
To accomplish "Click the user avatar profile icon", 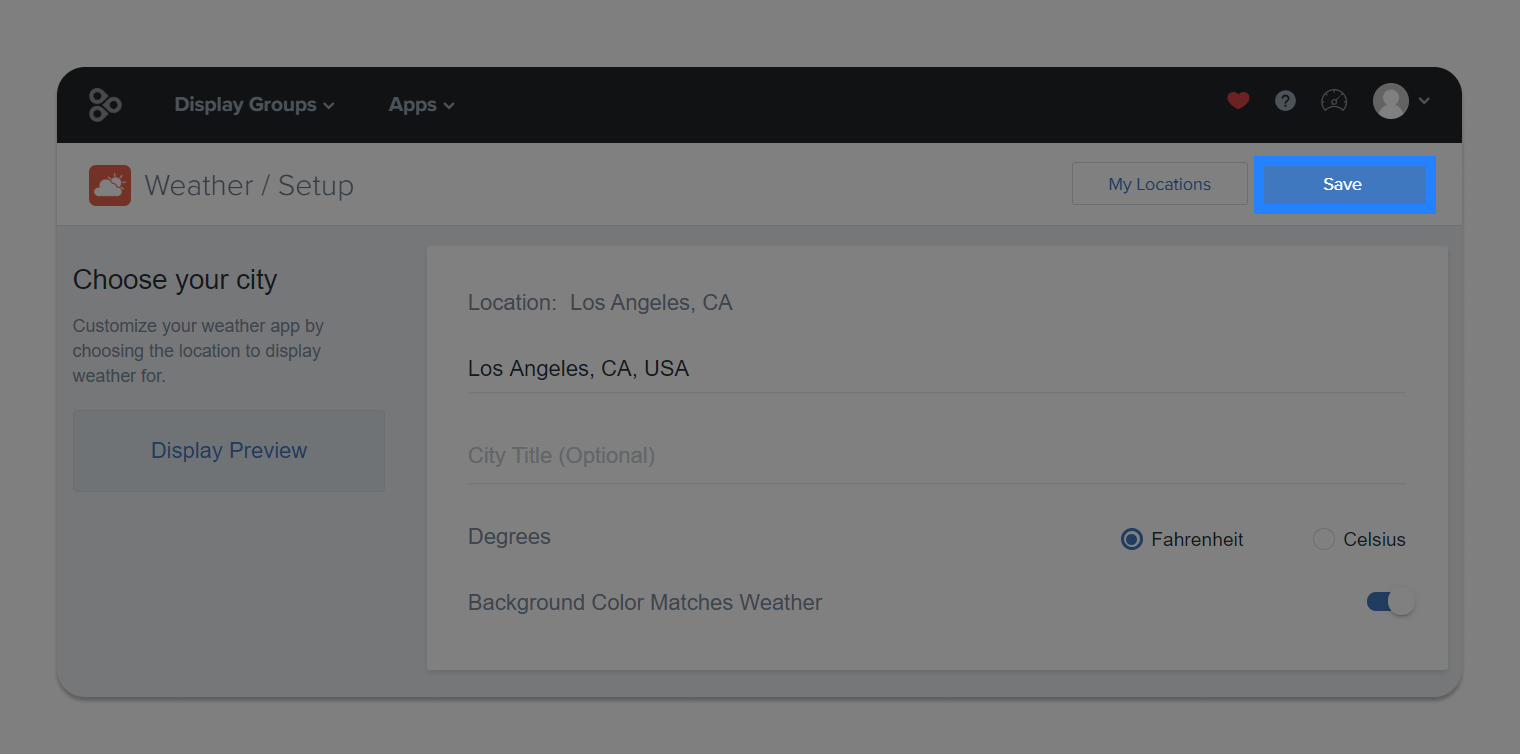I will pyautogui.click(x=1393, y=101).
